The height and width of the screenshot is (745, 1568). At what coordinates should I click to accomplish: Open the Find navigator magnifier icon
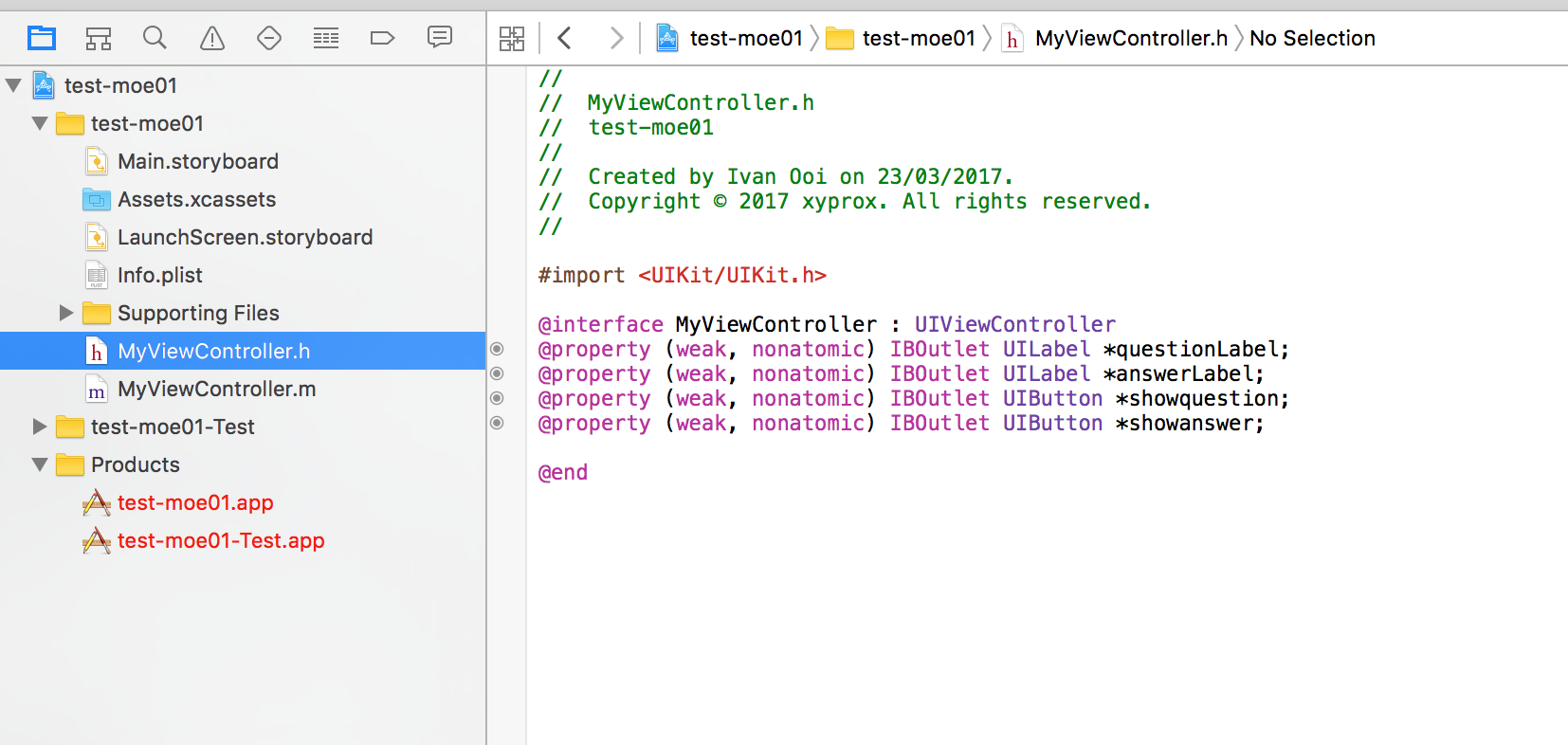[x=155, y=38]
